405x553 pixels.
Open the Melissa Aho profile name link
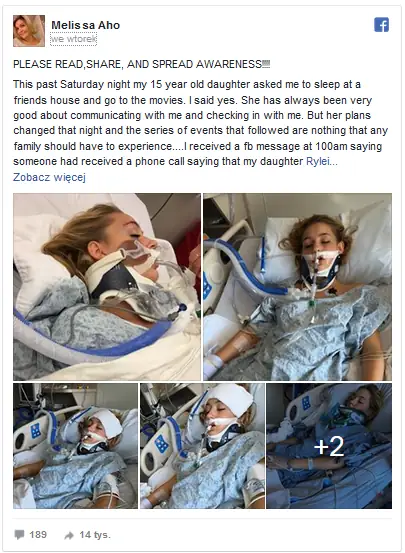[x=85, y=25]
